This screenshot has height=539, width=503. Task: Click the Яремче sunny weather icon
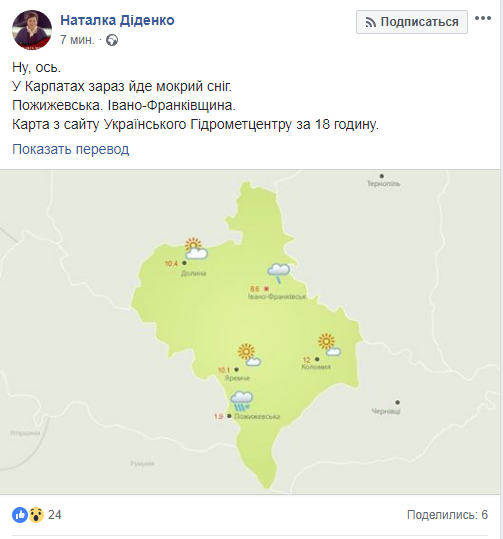[x=249, y=355]
